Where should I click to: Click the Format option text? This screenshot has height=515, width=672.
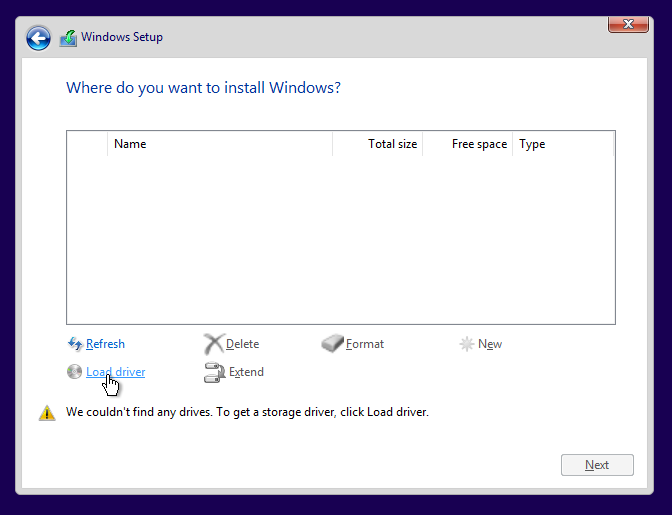(365, 344)
